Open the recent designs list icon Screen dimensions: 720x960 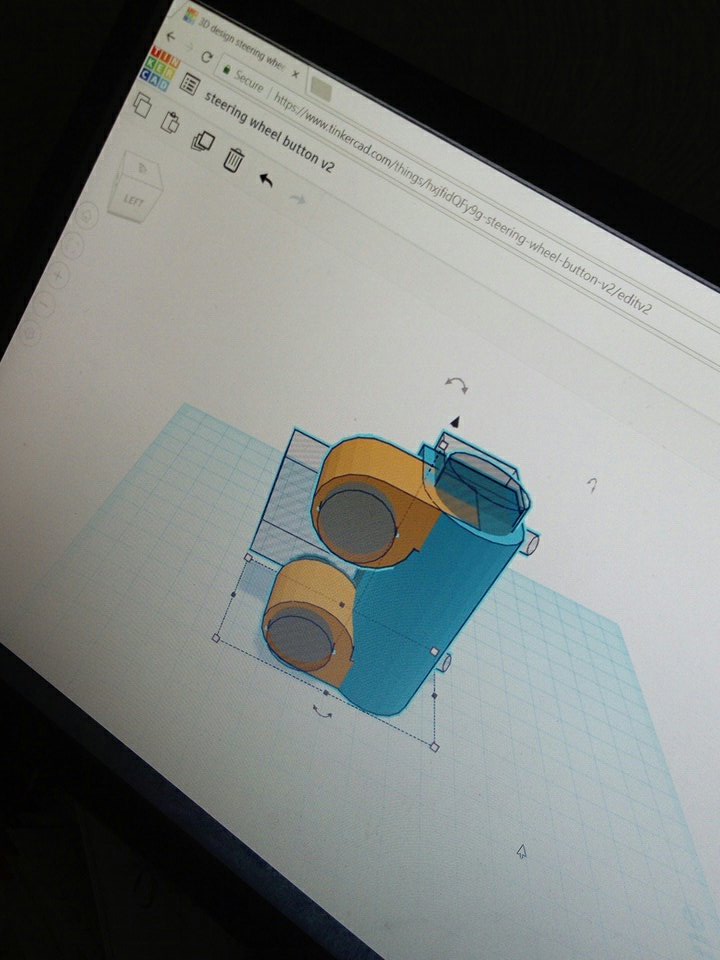pos(190,84)
